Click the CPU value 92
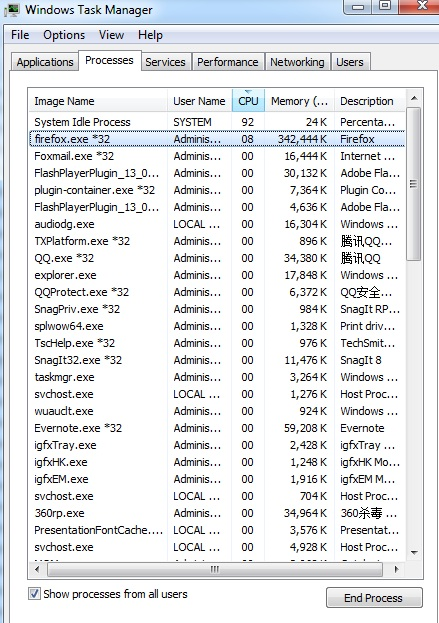This screenshot has height=623, width=439. tap(248, 122)
